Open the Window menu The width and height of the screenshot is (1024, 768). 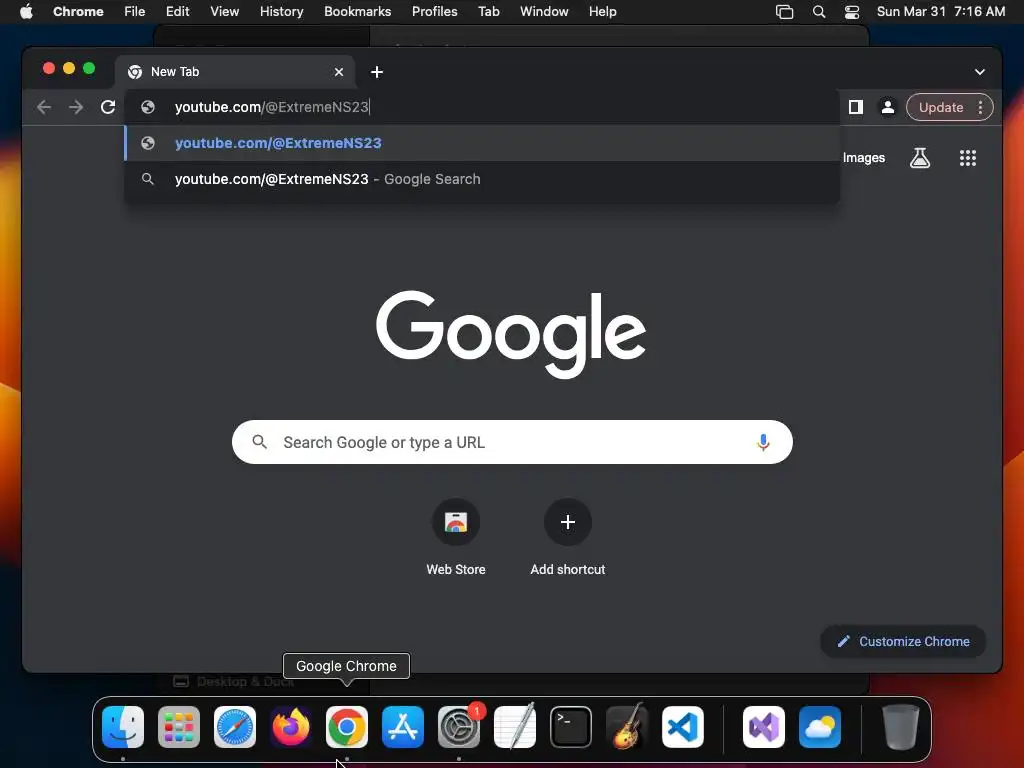point(544,12)
